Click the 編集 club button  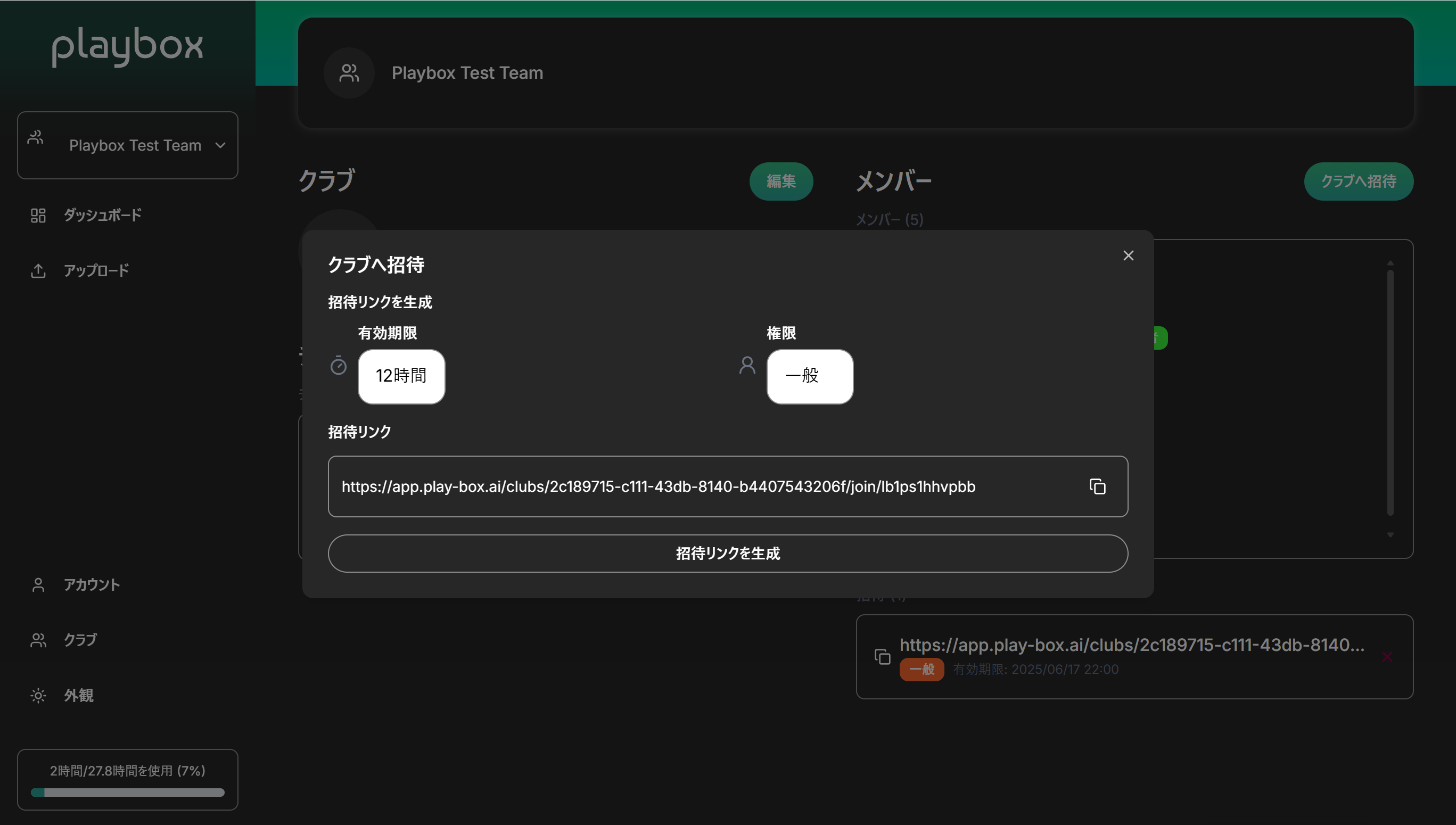(x=780, y=181)
